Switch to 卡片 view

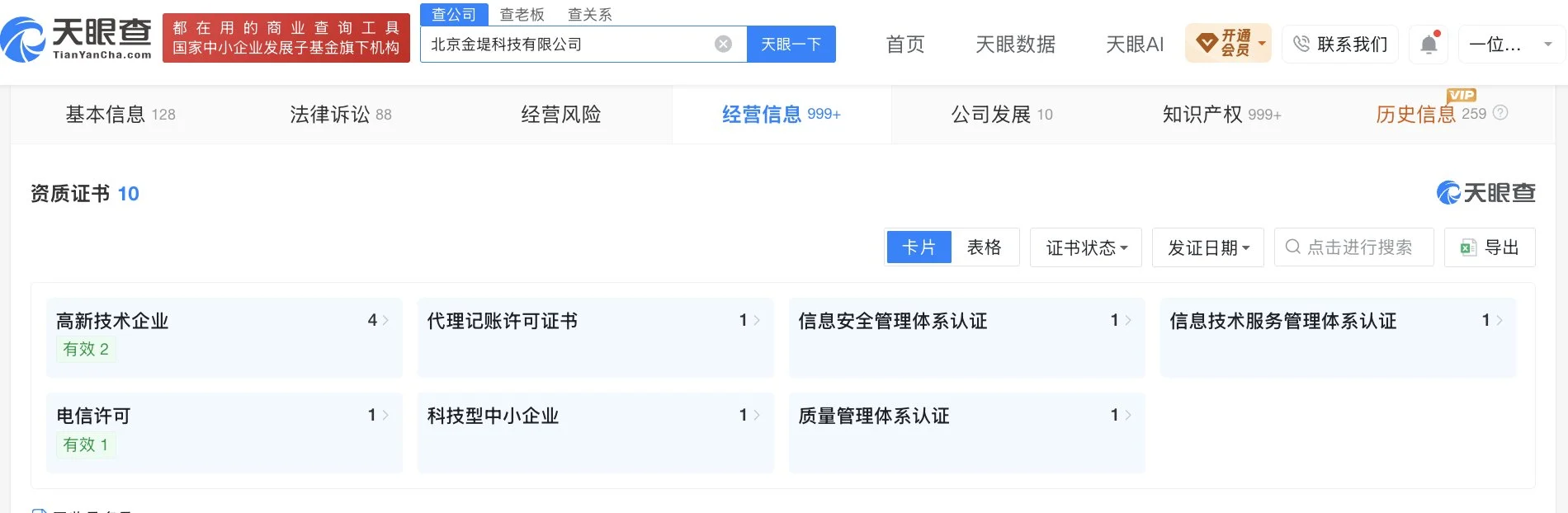(x=919, y=247)
